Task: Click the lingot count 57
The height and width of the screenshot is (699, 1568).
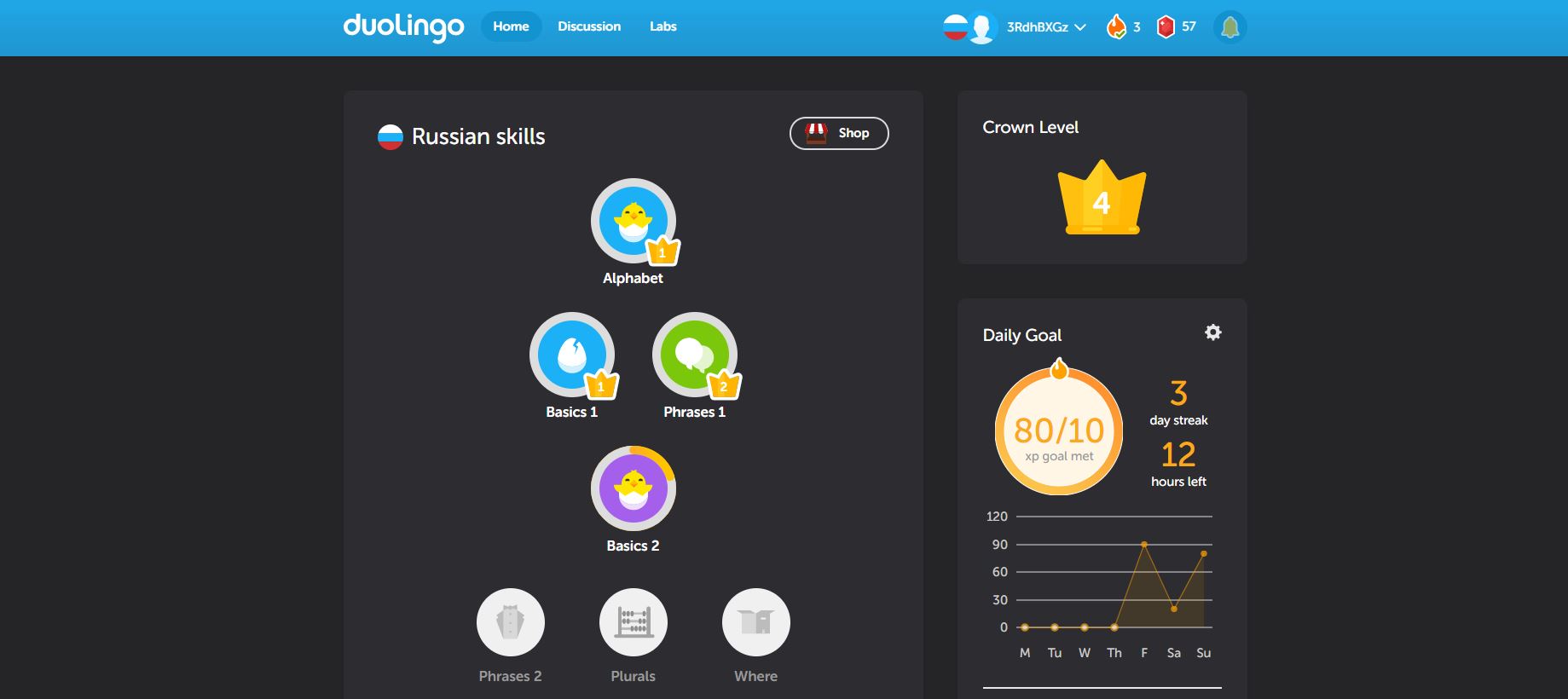Action: [x=1189, y=26]
